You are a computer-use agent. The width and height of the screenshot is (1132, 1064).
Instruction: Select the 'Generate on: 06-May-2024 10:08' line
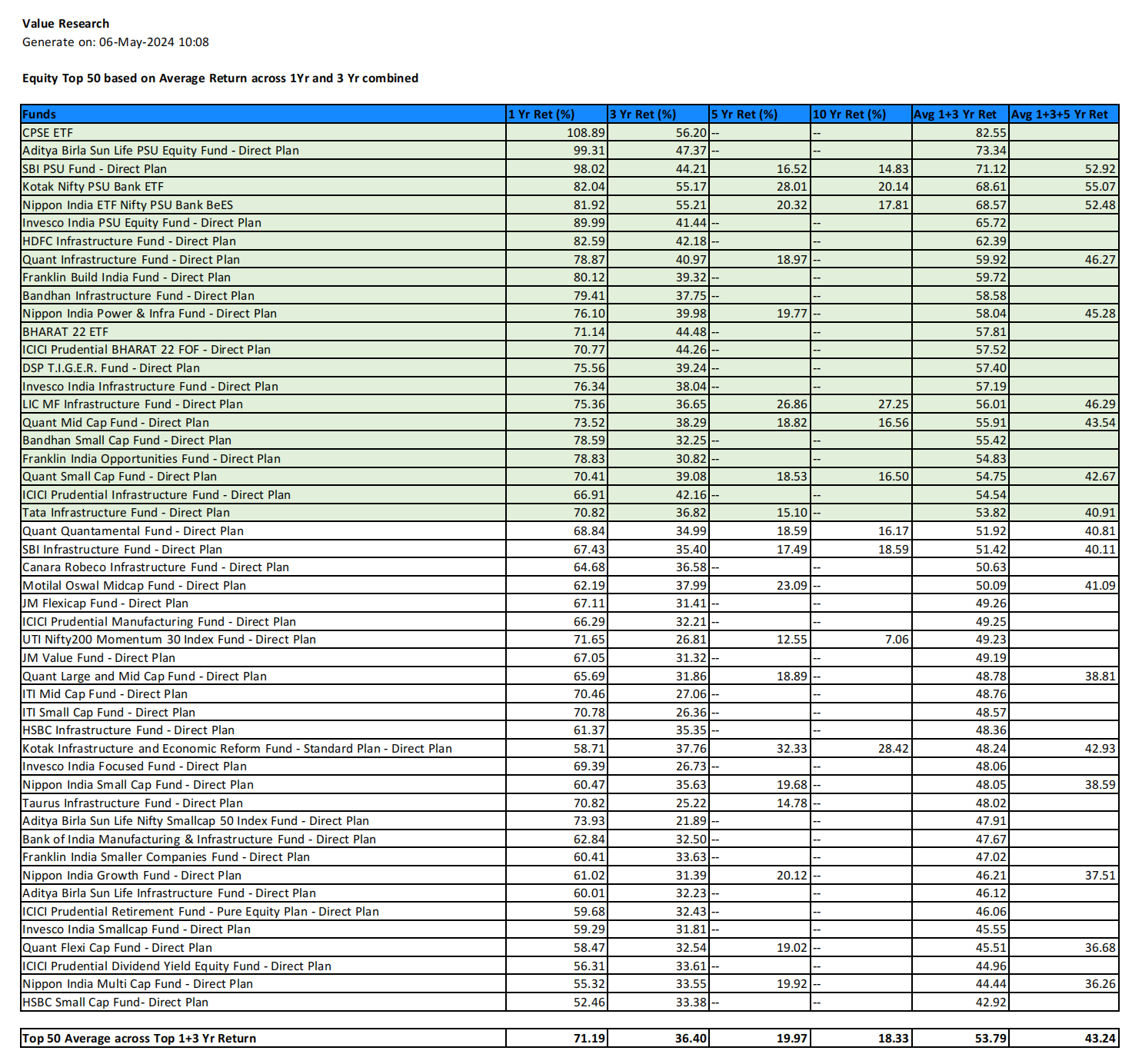point(115,42)
